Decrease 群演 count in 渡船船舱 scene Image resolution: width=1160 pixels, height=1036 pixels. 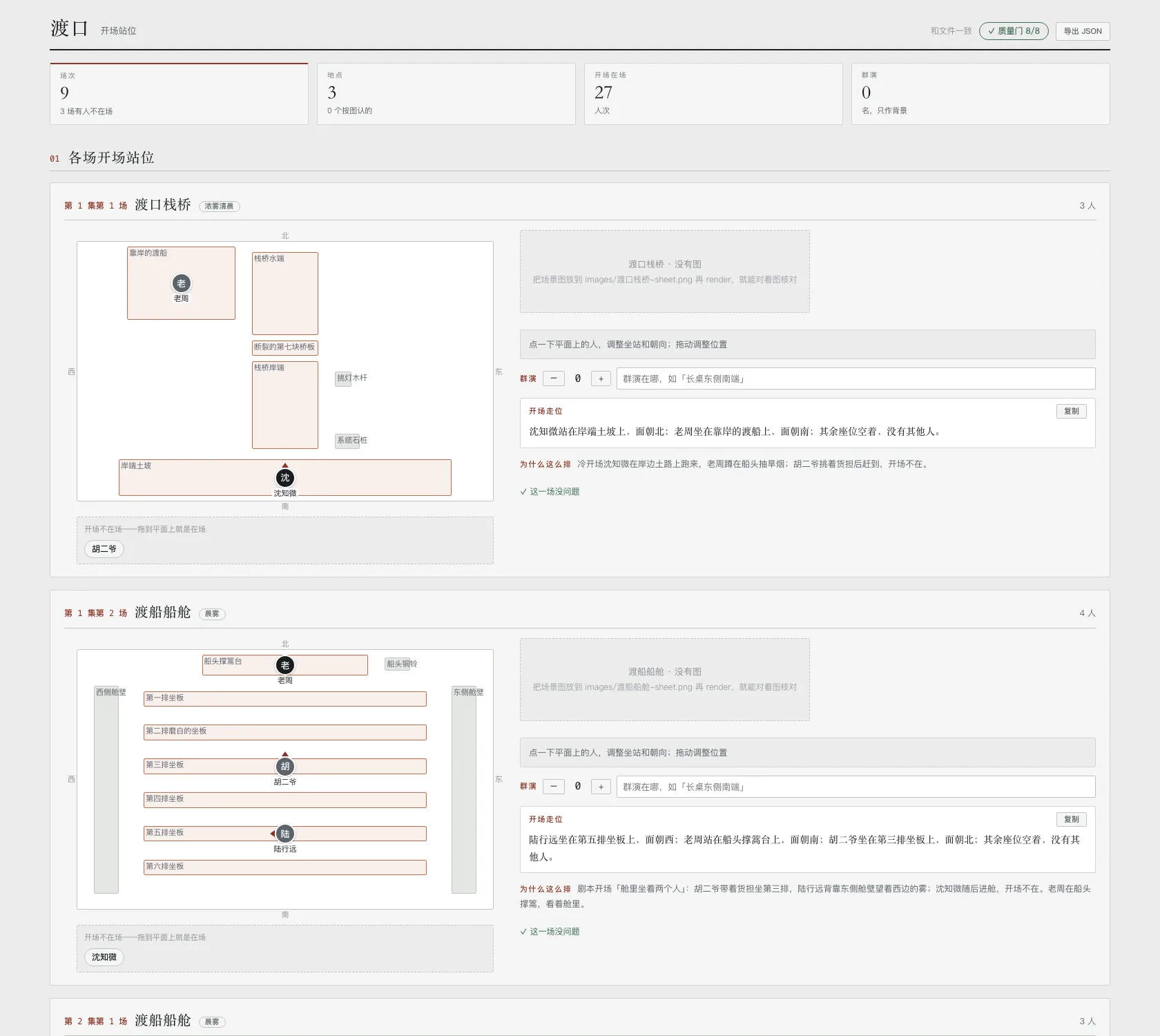pyautogui.click(x=554, y=787)
